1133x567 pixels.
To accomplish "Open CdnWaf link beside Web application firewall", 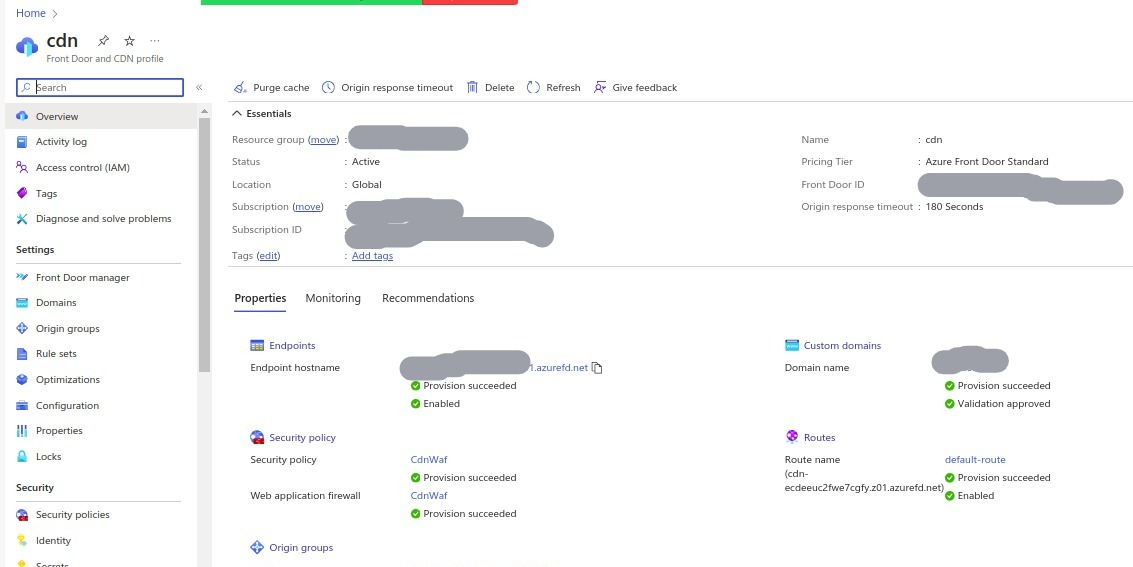I will coord(429,495).
